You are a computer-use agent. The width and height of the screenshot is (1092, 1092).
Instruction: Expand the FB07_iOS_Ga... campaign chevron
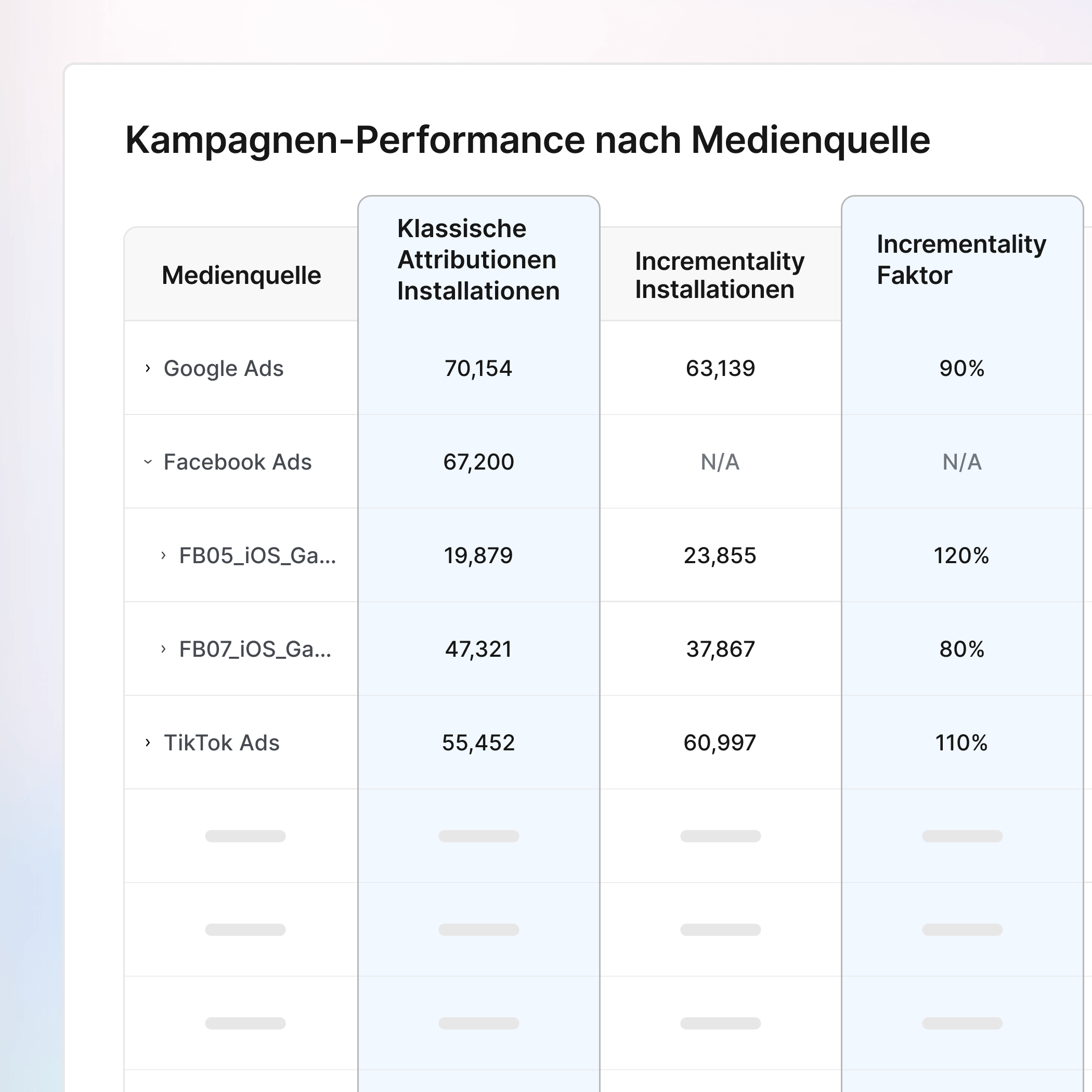tap(163, 649)
